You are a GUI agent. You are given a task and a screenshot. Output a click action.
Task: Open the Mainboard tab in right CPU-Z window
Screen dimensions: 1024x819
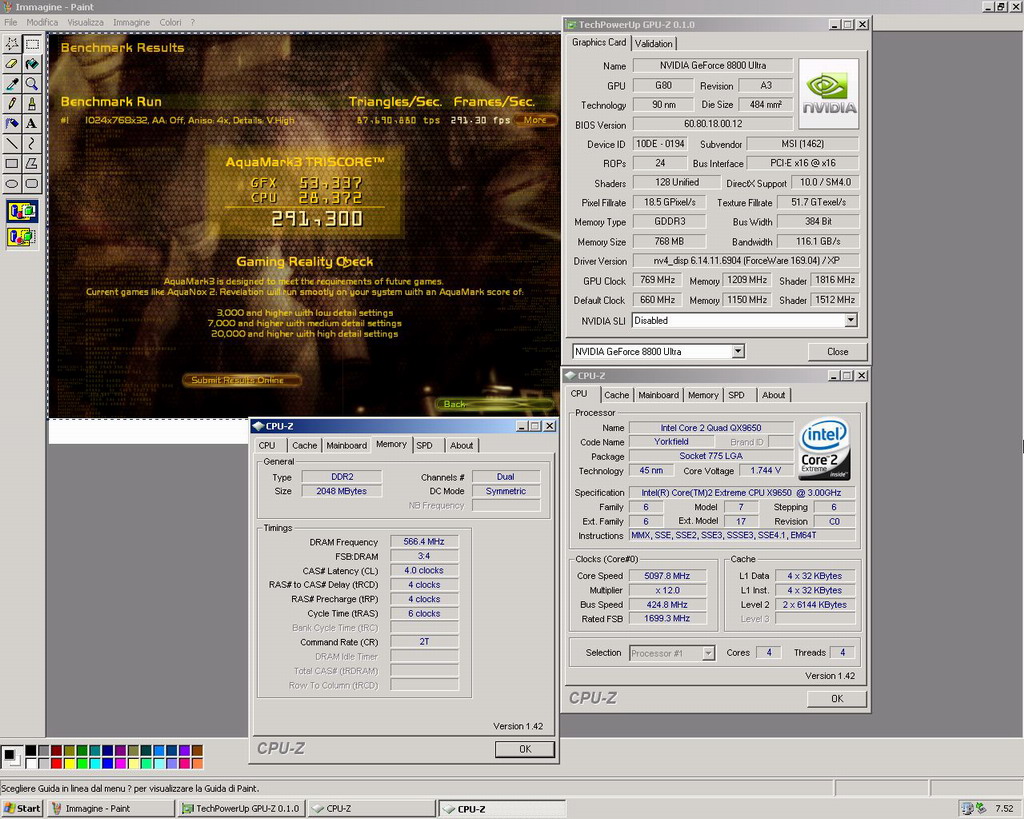click(658, 395)
